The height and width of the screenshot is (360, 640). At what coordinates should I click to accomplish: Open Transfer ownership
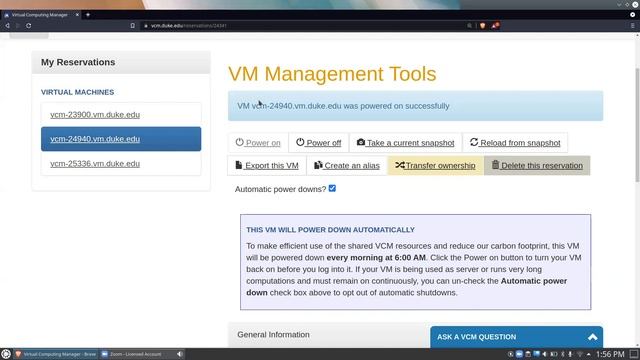tap(436, 165)
